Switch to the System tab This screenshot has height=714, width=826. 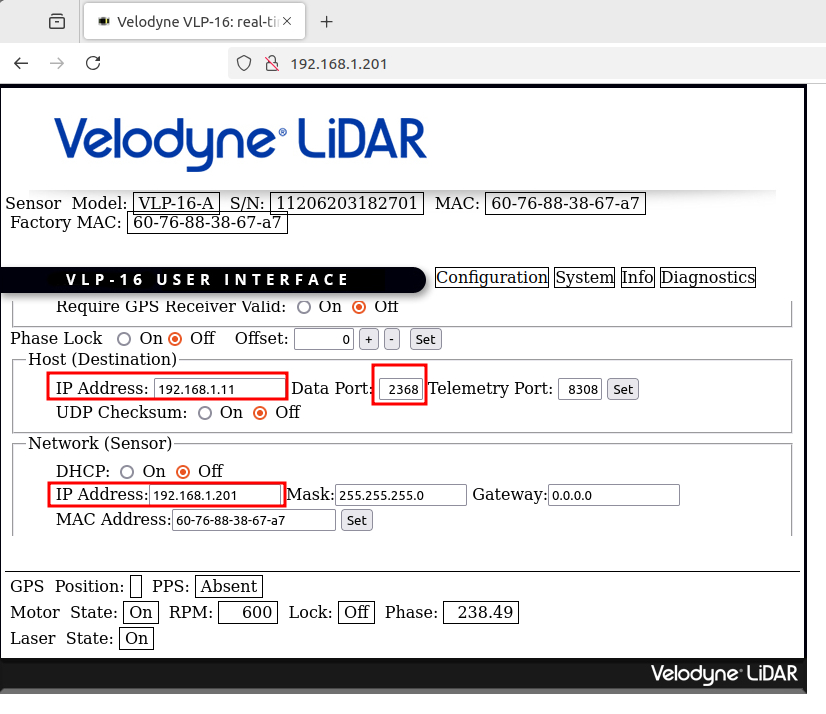584,278
